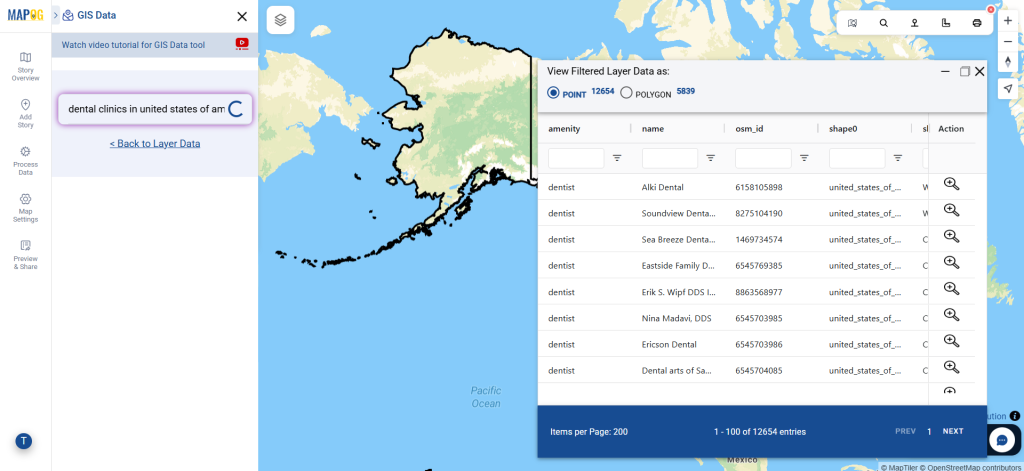Screen dimensions: 1024x471
Task: Click the print map icon
Action: tap(977, 22)
